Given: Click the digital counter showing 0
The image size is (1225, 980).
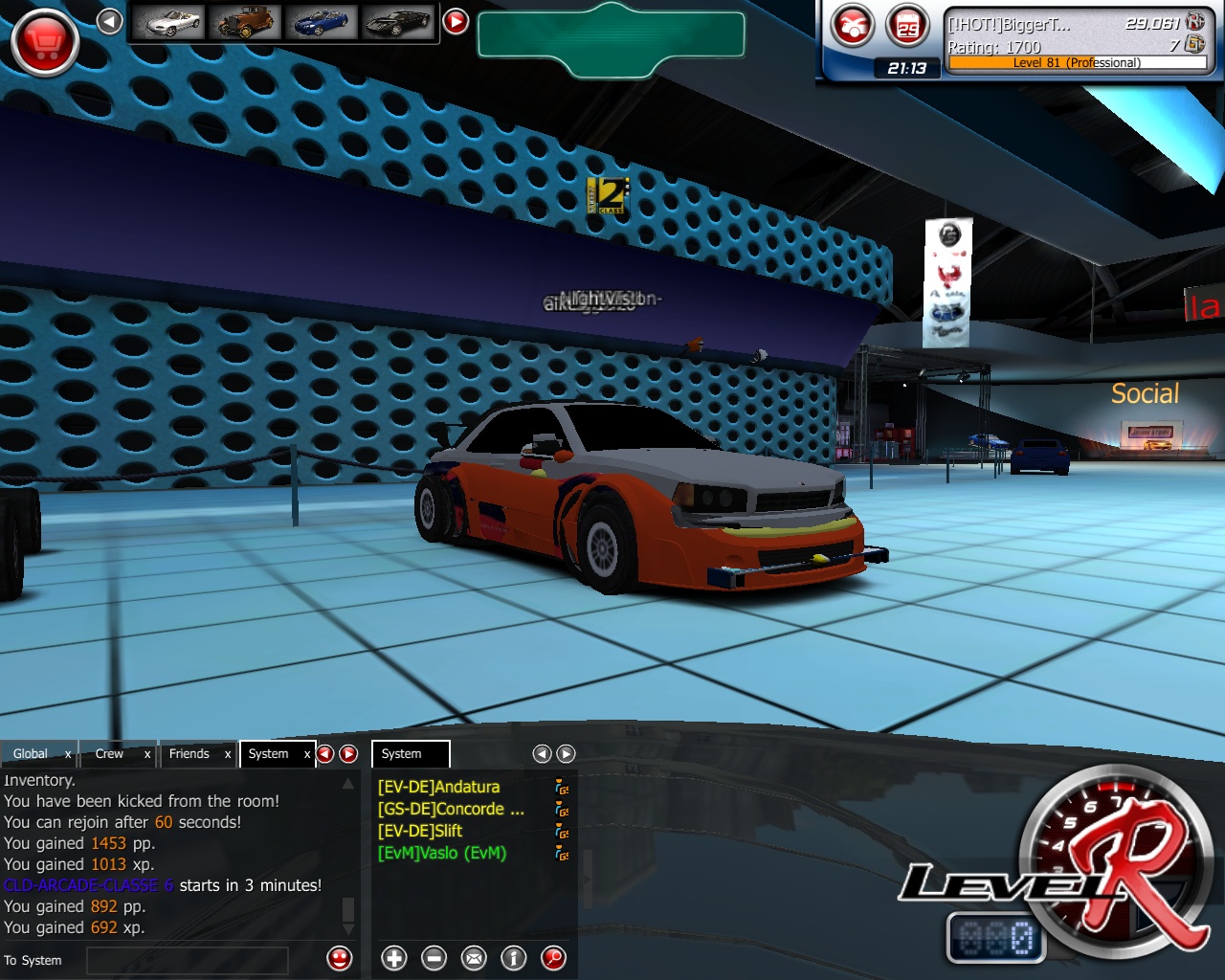Looking at the screenshot, I should 995,939.
